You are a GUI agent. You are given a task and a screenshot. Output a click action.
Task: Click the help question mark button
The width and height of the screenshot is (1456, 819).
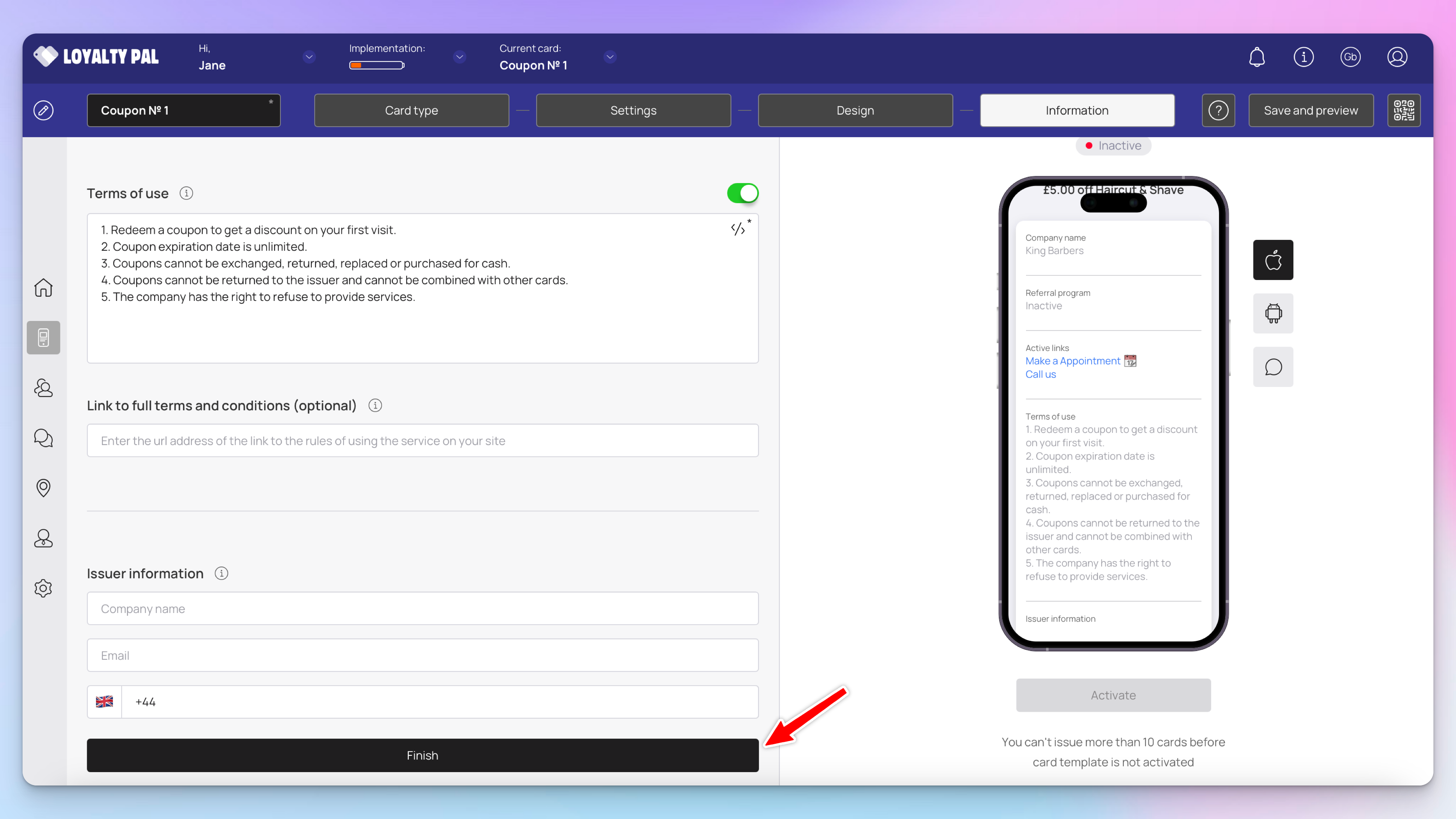click(x=1218, y=110)
